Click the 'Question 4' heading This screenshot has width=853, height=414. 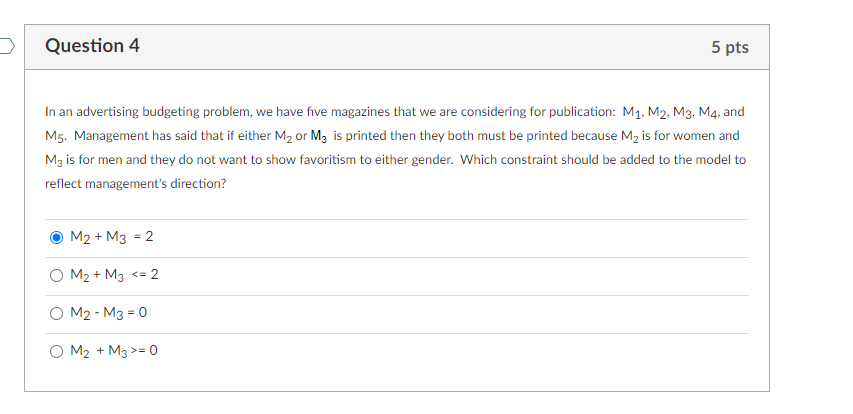(x=92, y=46)
